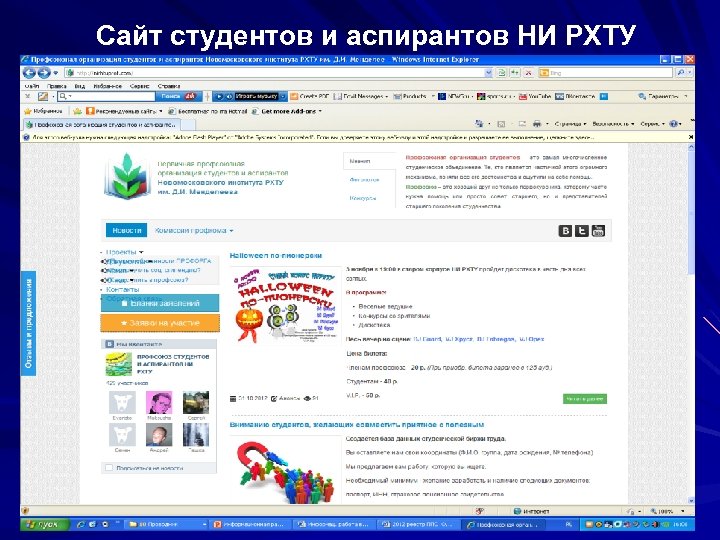Screen dimensions: 720x540
Task: Start the search with the magnifier icon
Action: (x=681, y=73)
